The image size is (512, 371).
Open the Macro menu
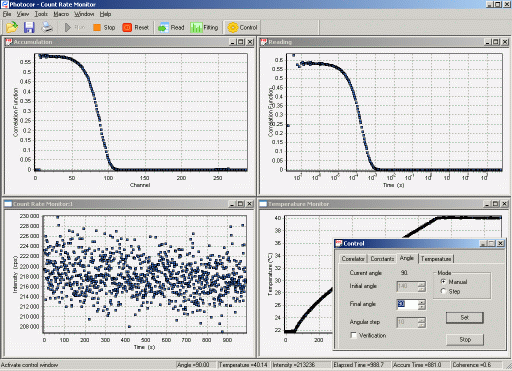point(61,14)
